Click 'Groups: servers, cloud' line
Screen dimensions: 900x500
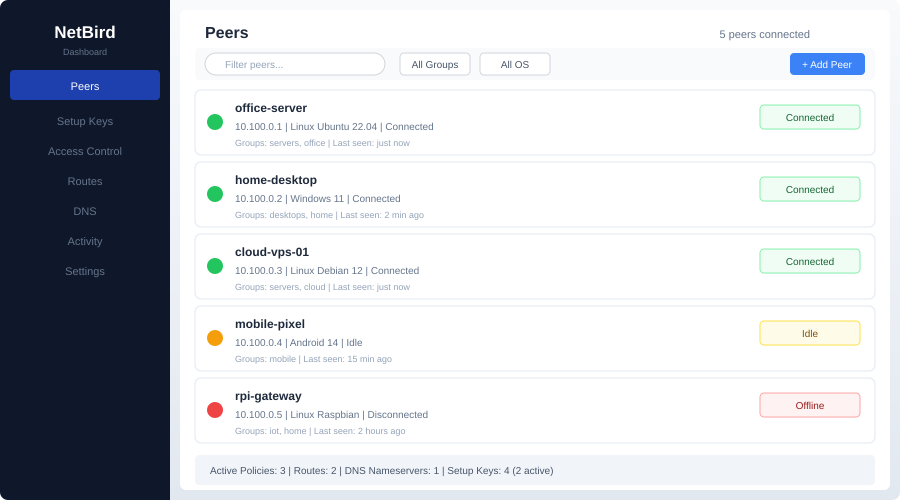[322, 287]
